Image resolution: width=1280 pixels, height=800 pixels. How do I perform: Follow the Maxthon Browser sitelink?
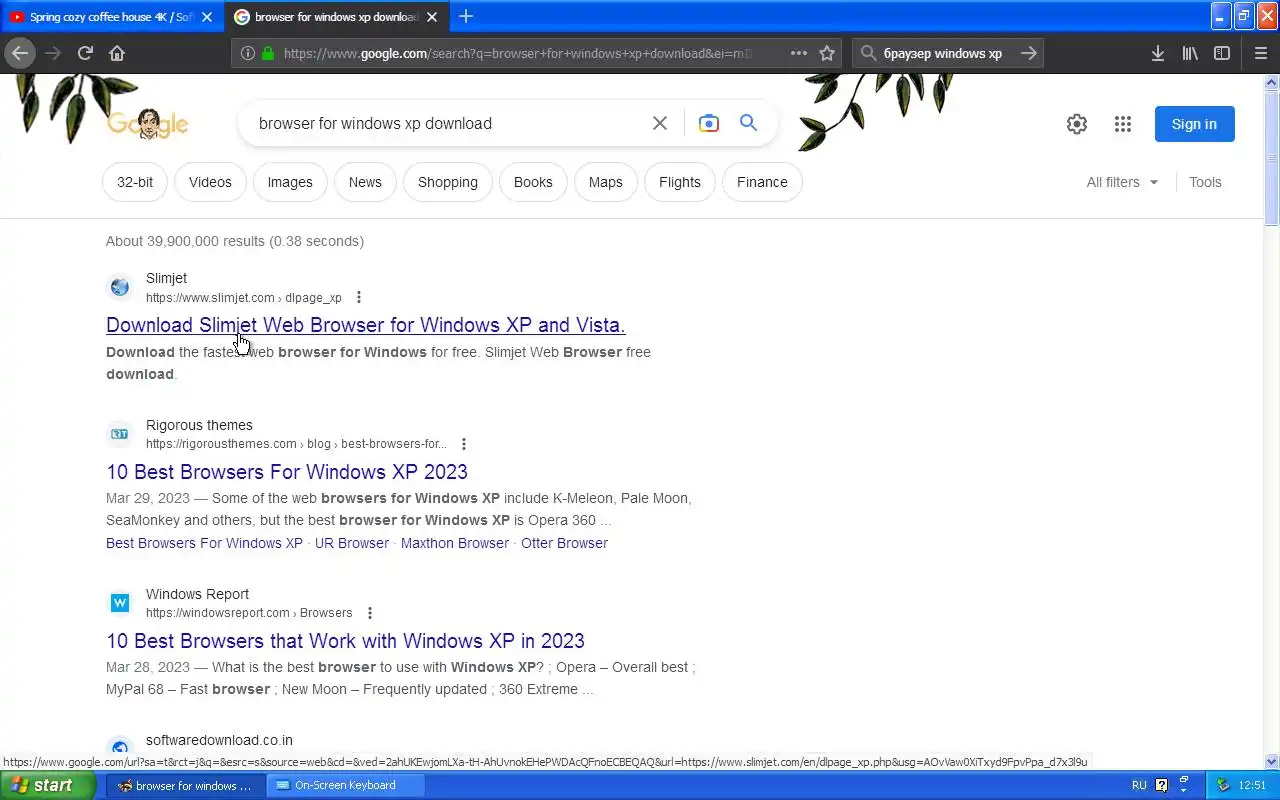pos(455,543)
